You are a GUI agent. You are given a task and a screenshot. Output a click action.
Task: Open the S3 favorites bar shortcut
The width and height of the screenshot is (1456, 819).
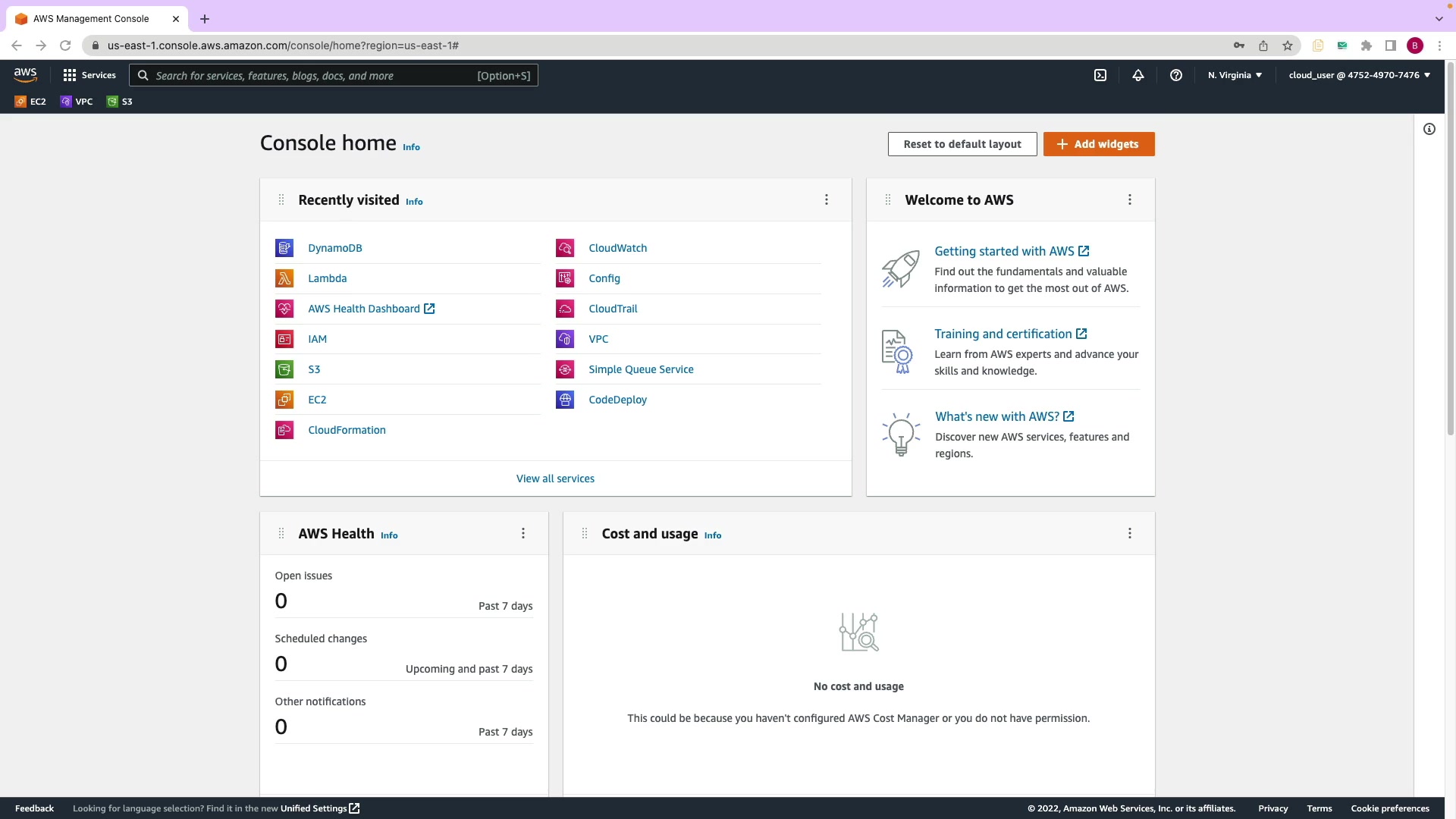(x=120, y=102)
